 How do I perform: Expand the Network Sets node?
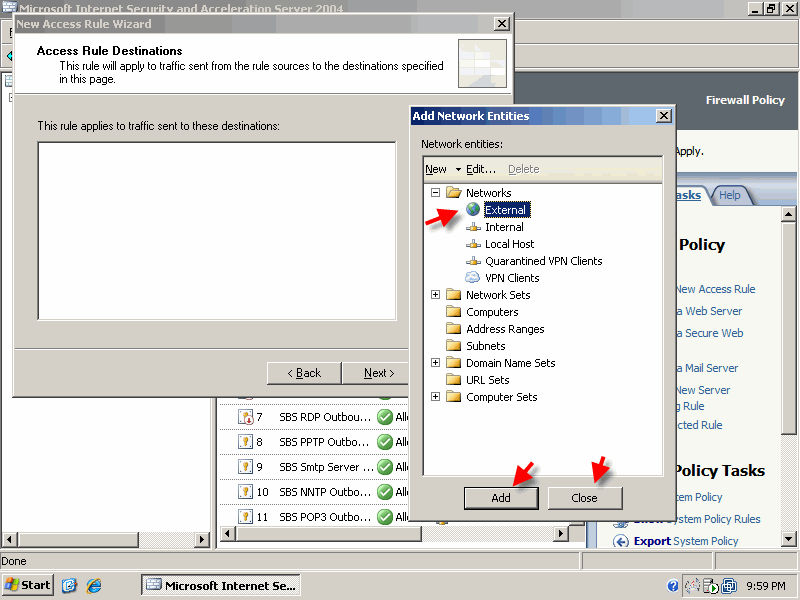(x=435, y=294)
